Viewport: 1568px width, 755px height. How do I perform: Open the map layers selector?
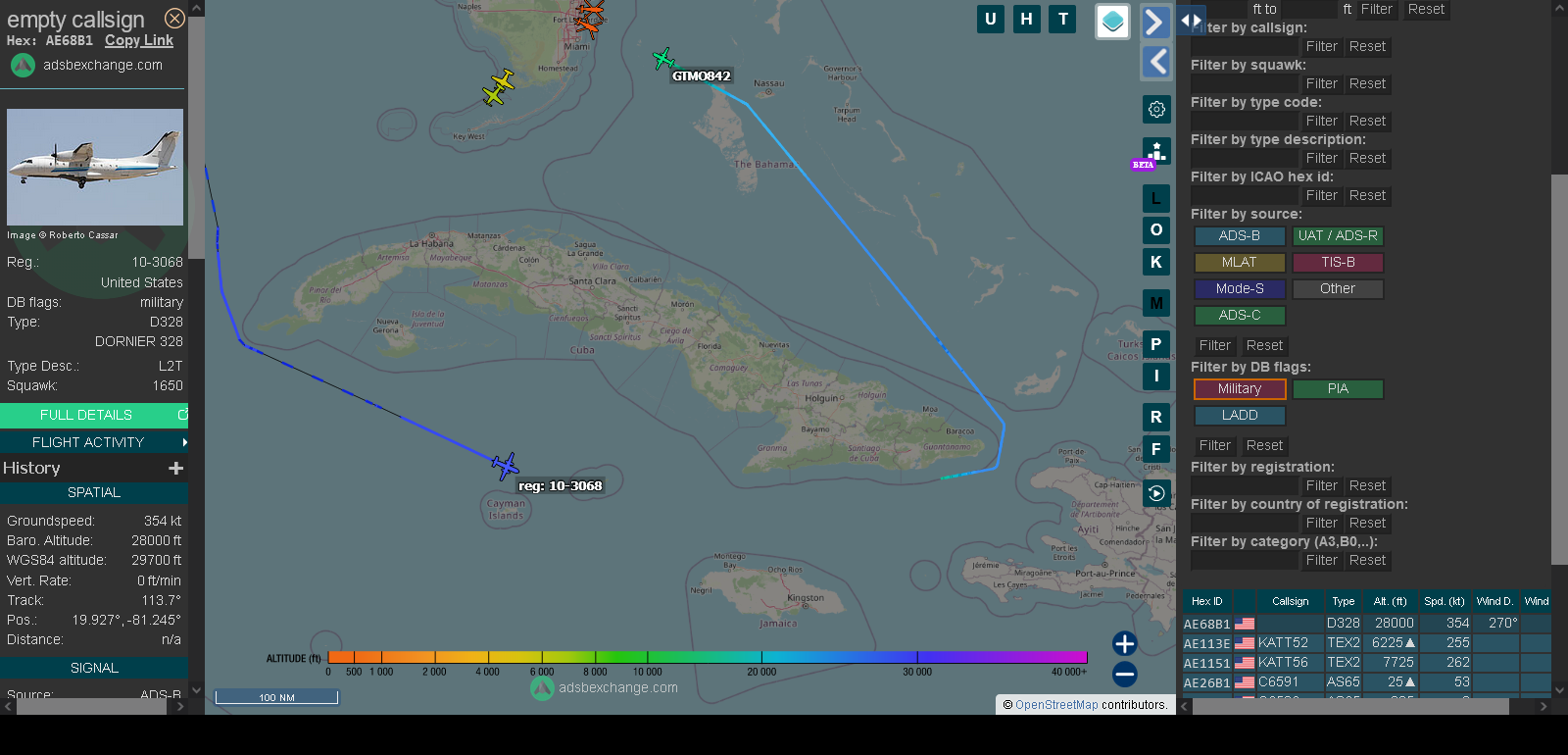coord(1112,22)
